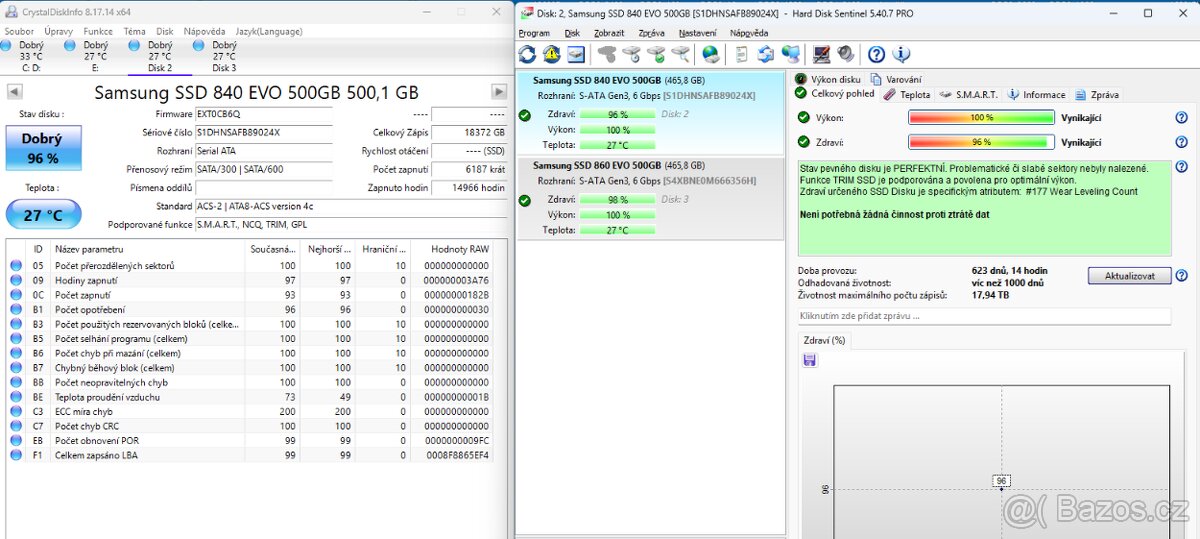Viewport: 1200px width, 539px height.
Task: Click the Výkon 100 % gradient bar
Action: tap(981, 117)
